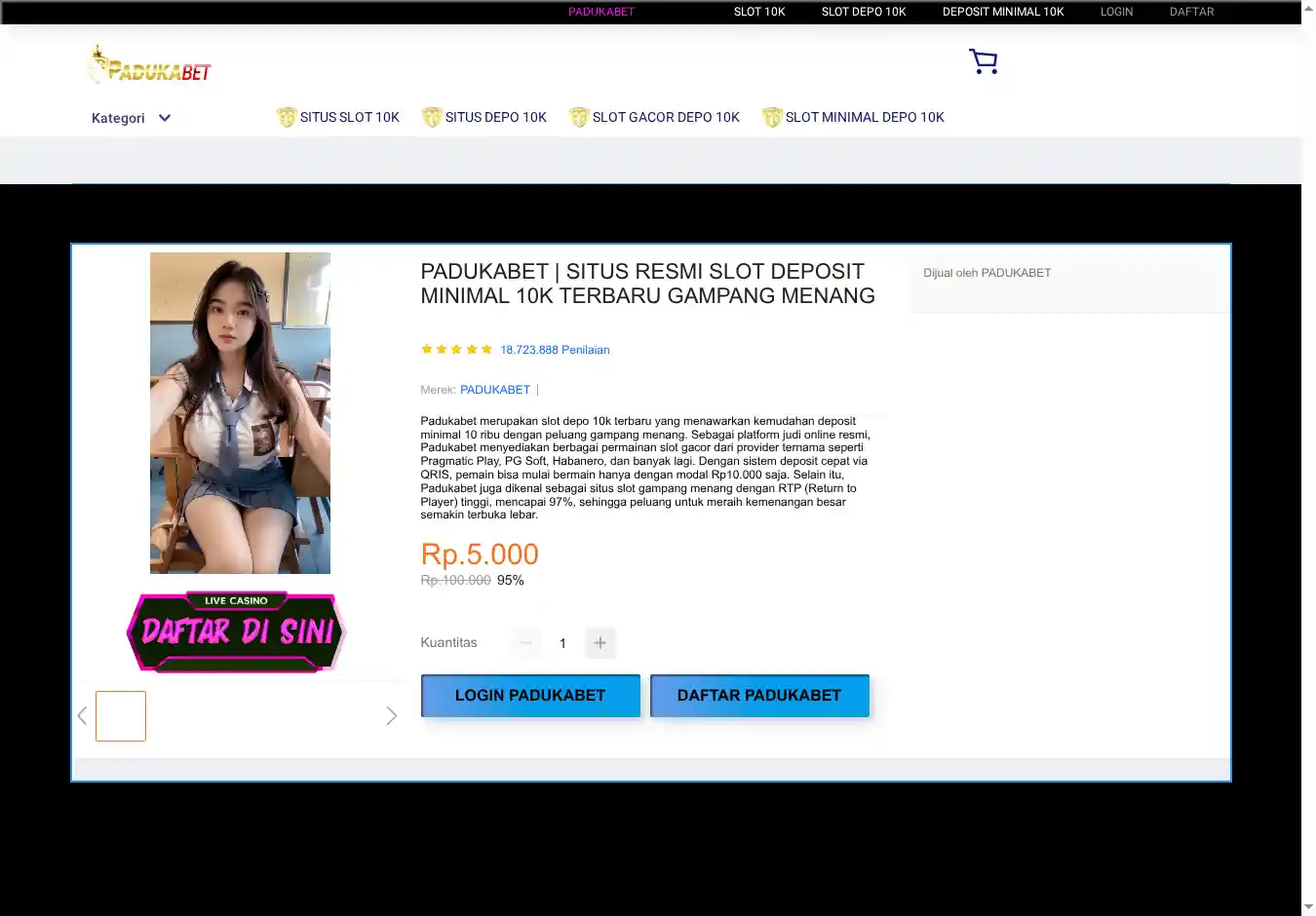Image resolution: width=1316 pixels, height=916 pixels.
Task: Click the PADUKABET brand link next to Merek
Action: coord(495,390)
